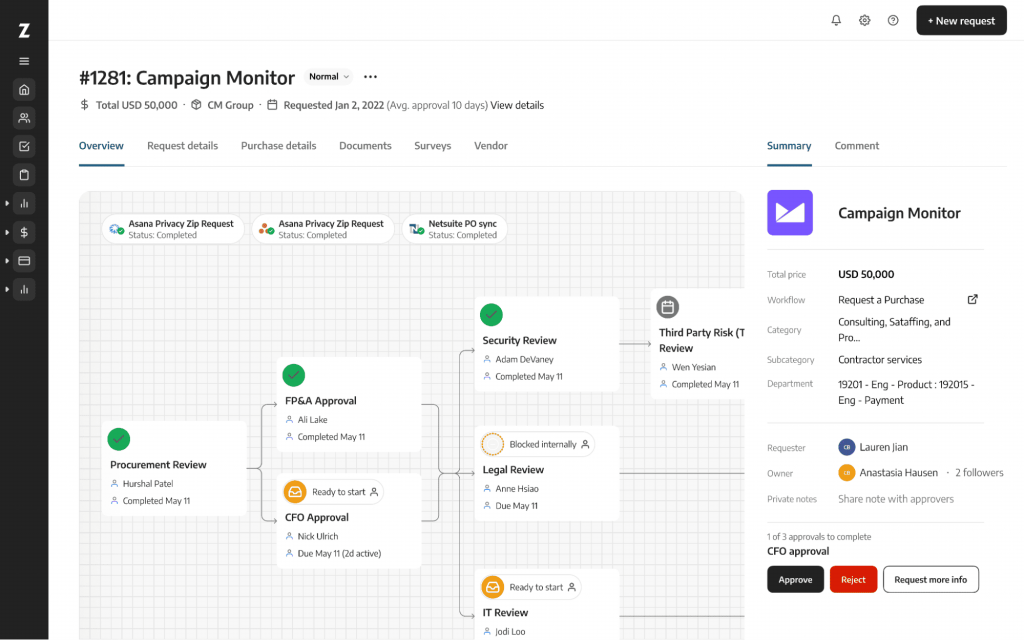Open workflow external link icon
The height and width of the screenshot is (640, 1024).
(x=972, y=299)
